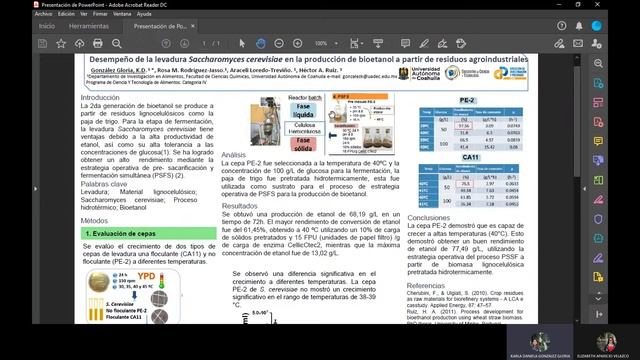
Task: Open the user account avatar
Action: tap(597, 26)
